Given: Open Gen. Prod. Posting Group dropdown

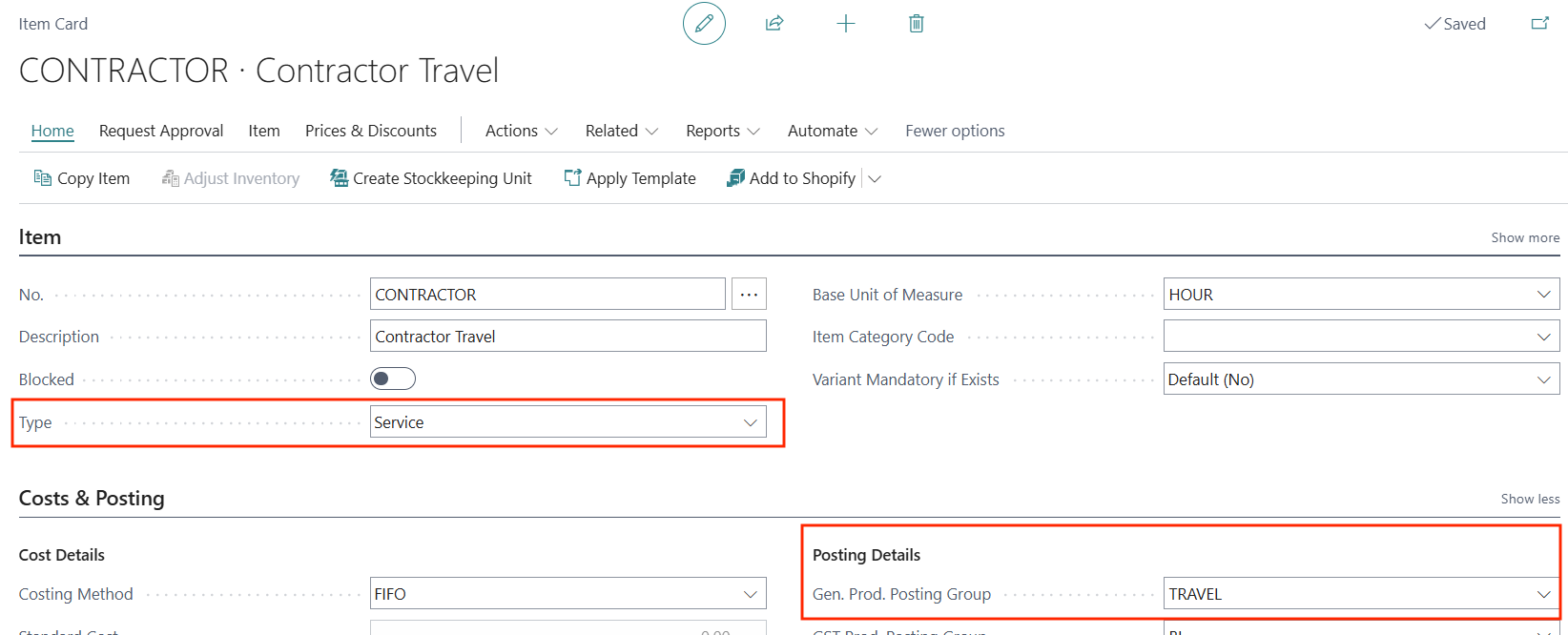Looking at the screenshot, I should (x=1543, y=594).
